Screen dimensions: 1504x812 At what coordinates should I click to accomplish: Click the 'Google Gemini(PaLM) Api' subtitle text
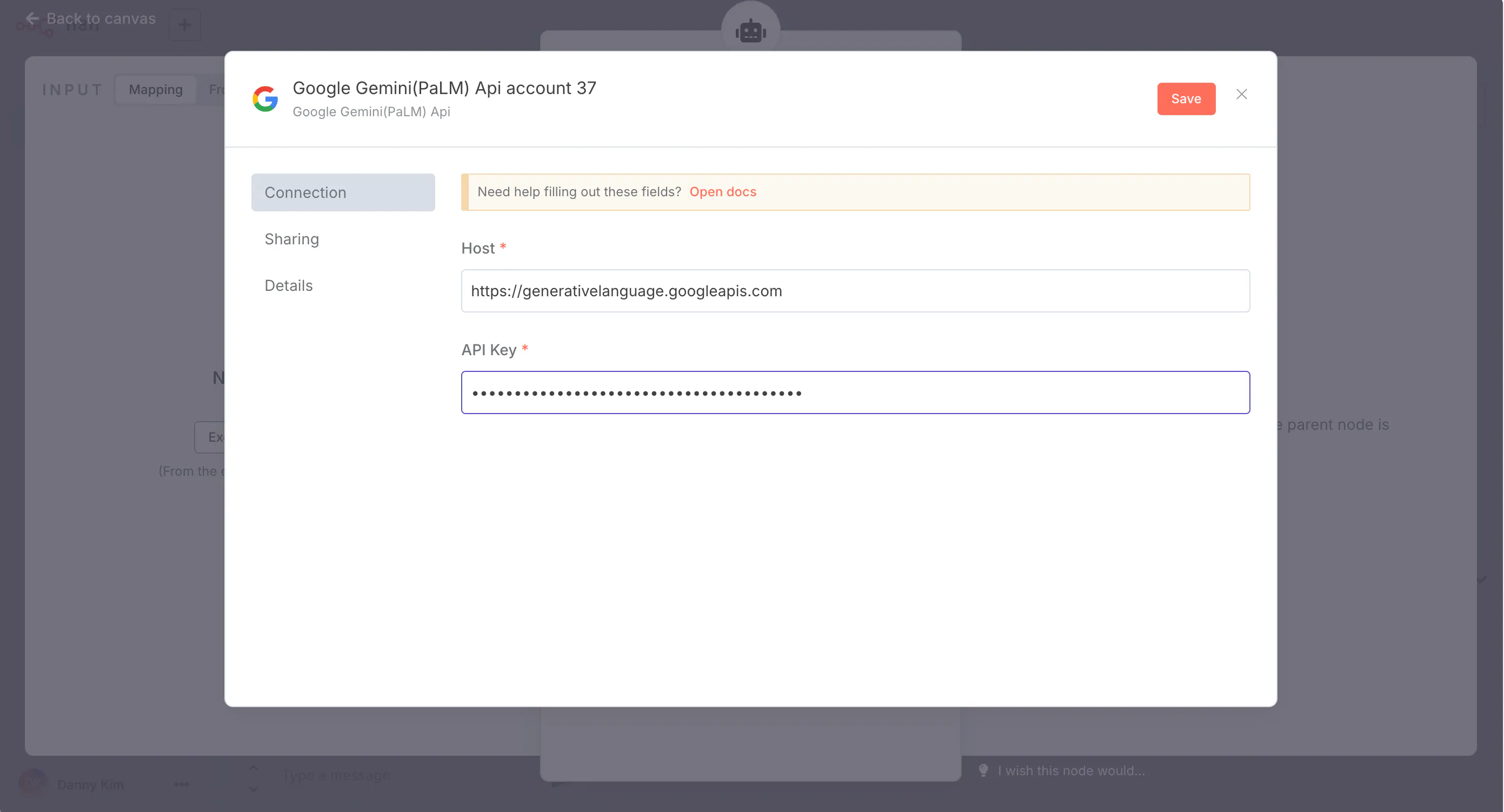(371, 112)
